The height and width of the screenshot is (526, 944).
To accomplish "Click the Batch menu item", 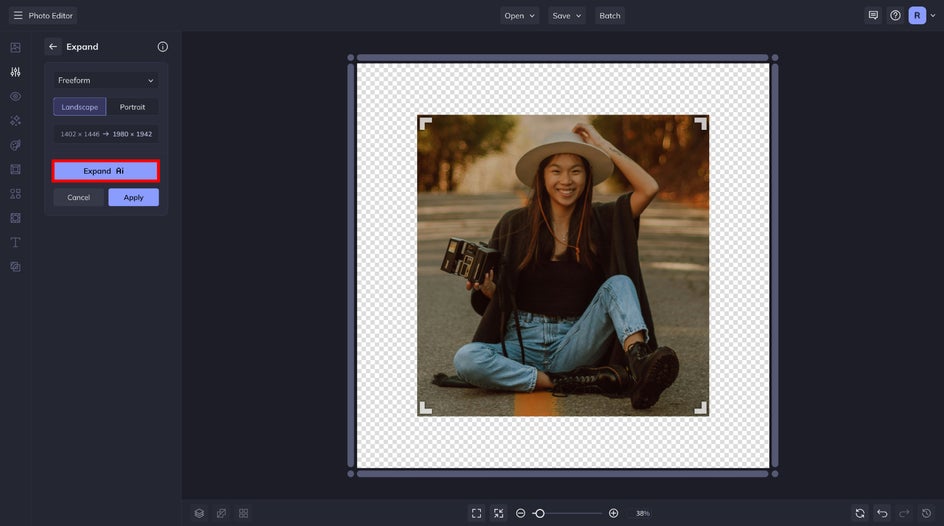I will 610,16.
